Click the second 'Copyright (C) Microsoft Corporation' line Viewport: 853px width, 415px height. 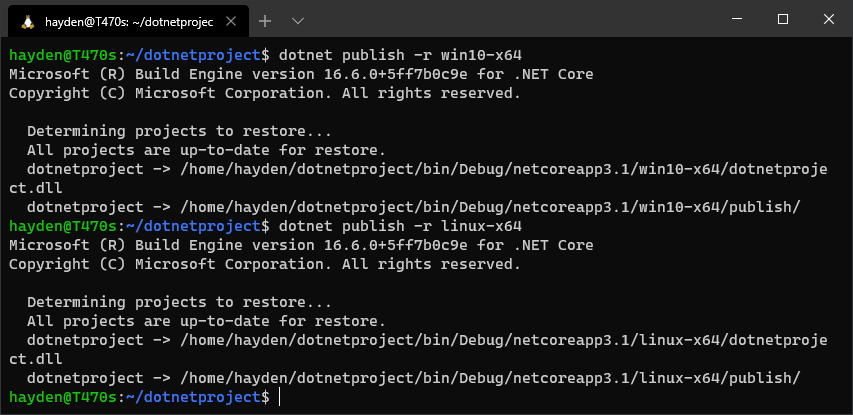point(265,264)
